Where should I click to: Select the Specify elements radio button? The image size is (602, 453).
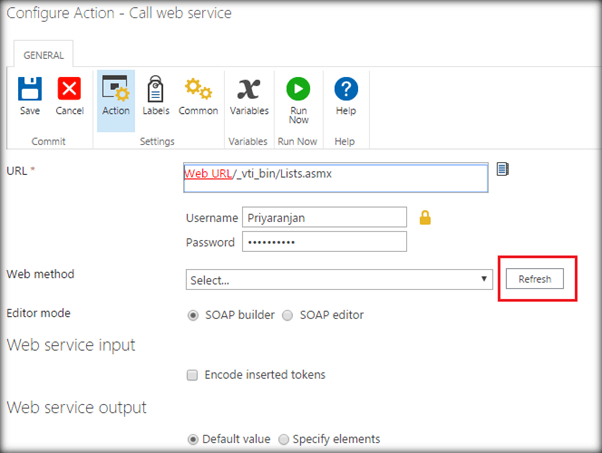click(x=283, y=439)
